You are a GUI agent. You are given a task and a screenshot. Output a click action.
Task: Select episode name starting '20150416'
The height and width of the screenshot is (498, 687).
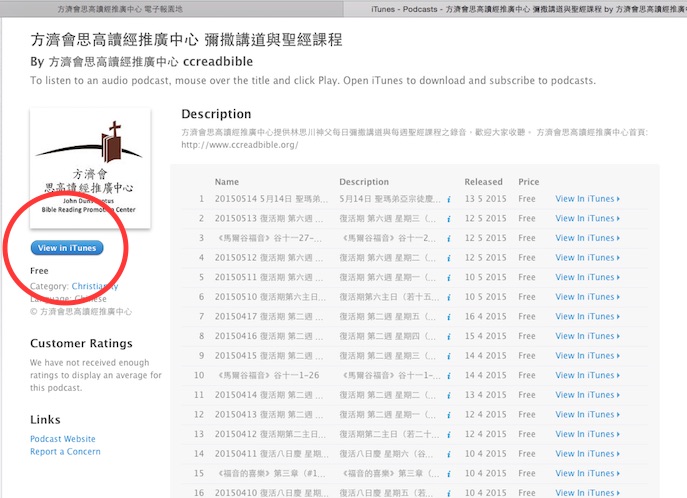[269, 336]
